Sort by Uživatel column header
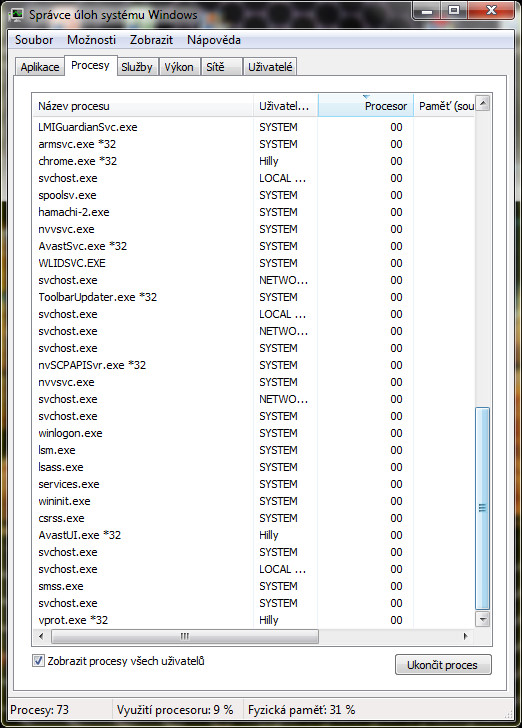Image resolution: width=522 pixels, height=728 pixels. tap(286, 105)
